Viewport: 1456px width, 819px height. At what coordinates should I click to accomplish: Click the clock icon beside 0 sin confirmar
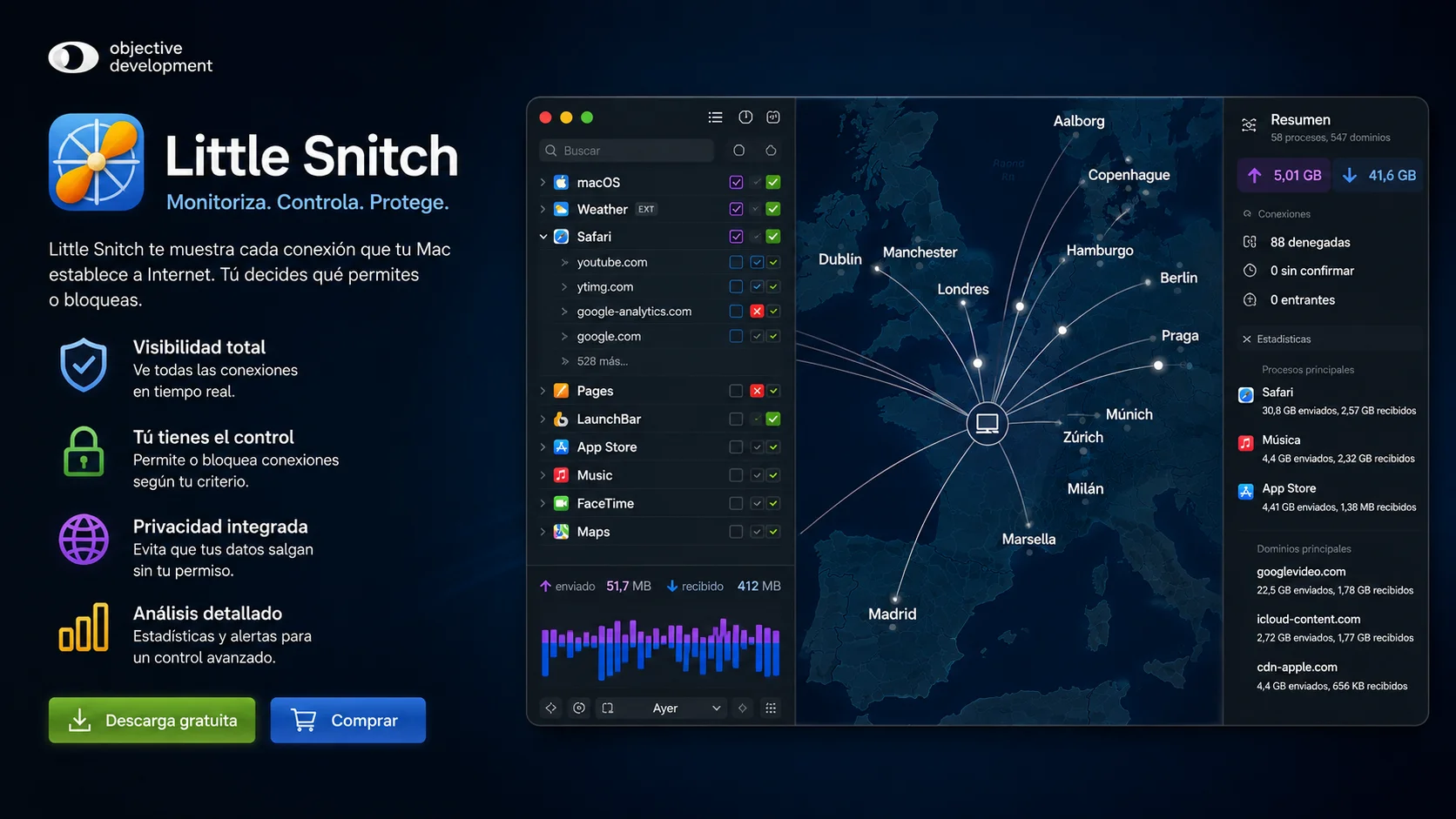[1250, 271]
